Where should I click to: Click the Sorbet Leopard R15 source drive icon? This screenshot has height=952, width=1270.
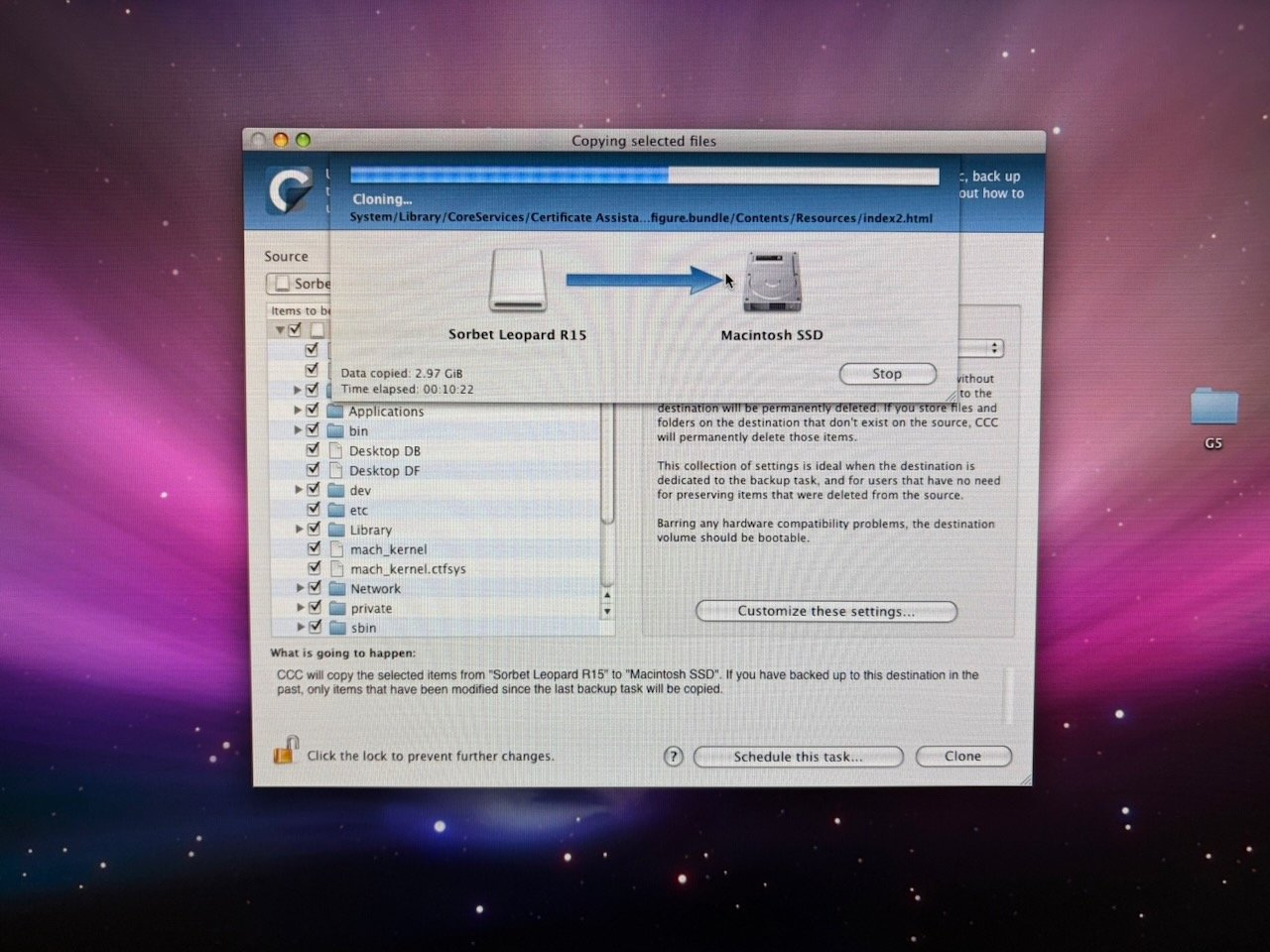(x=517, y=281)
